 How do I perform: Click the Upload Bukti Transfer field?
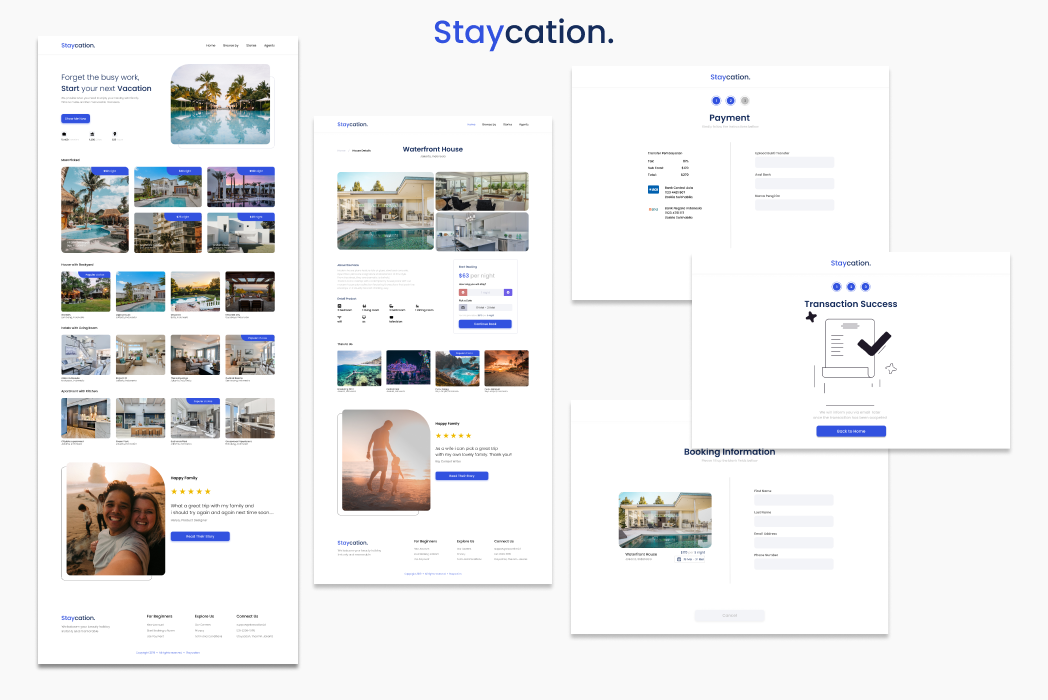(x=795, y=162)
